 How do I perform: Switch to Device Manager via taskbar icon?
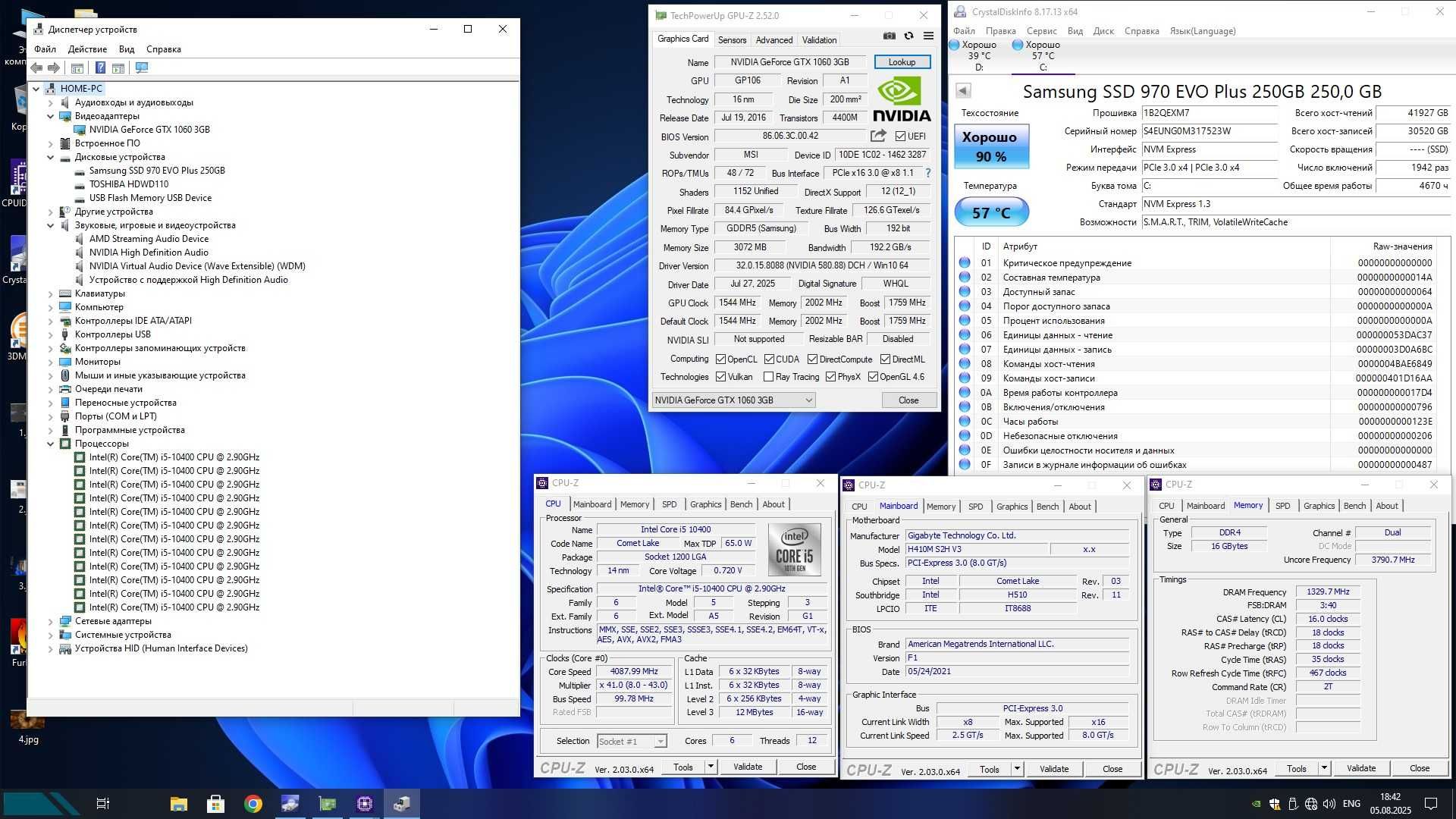tap(402, 804)
